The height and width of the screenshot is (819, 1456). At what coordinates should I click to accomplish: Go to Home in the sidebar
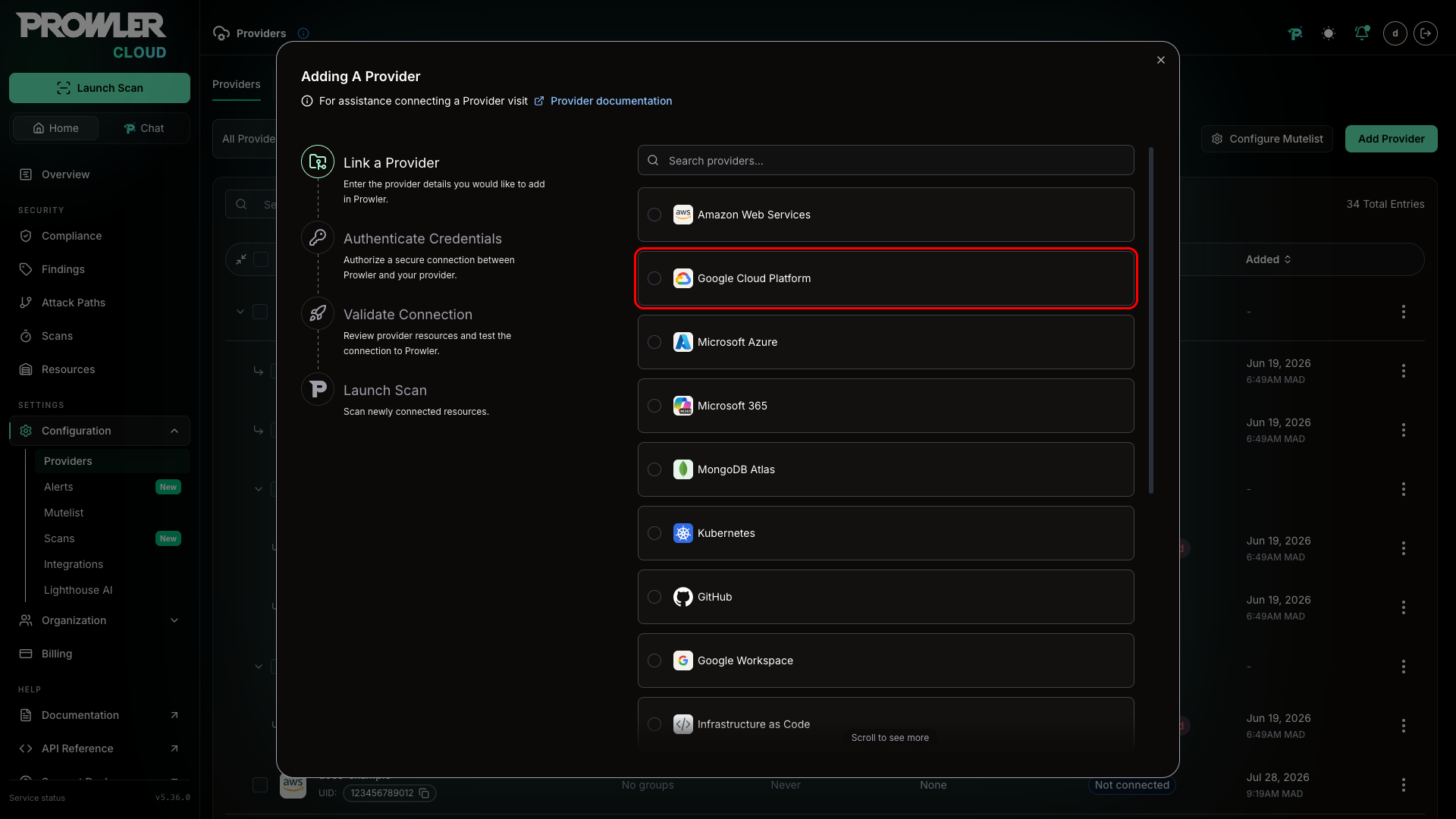56,128
